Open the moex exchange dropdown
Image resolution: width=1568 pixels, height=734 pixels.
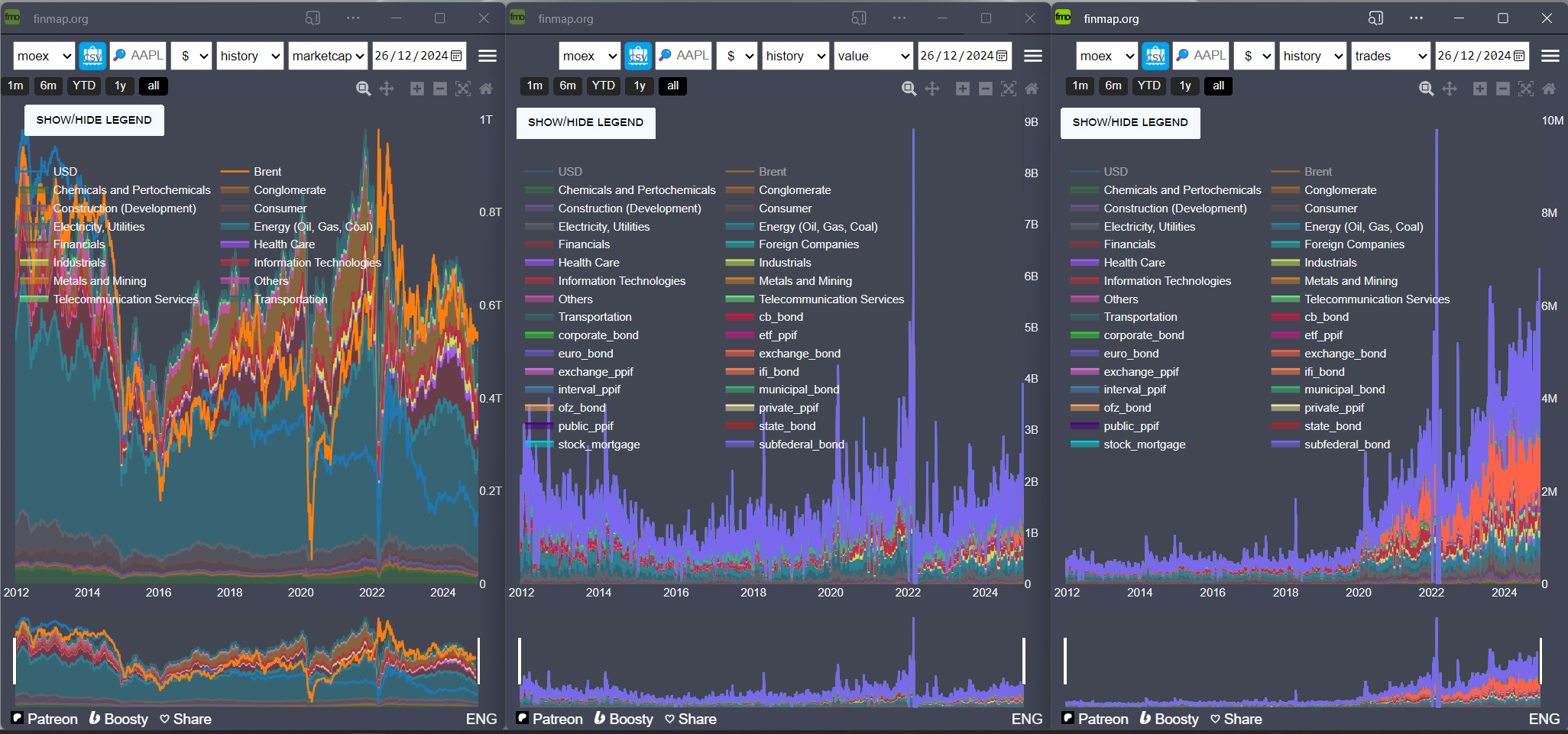43,55
